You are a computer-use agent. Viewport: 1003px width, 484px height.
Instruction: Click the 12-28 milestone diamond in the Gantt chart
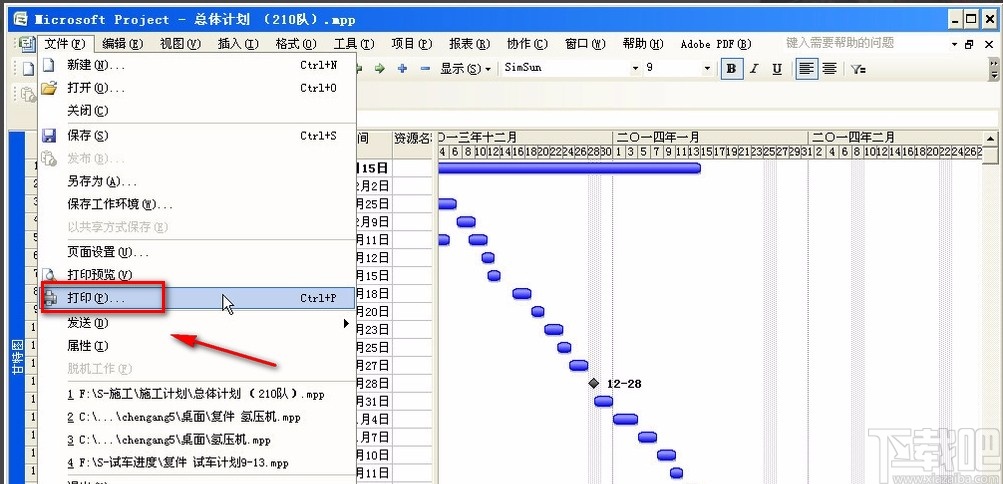pos(594,383)
